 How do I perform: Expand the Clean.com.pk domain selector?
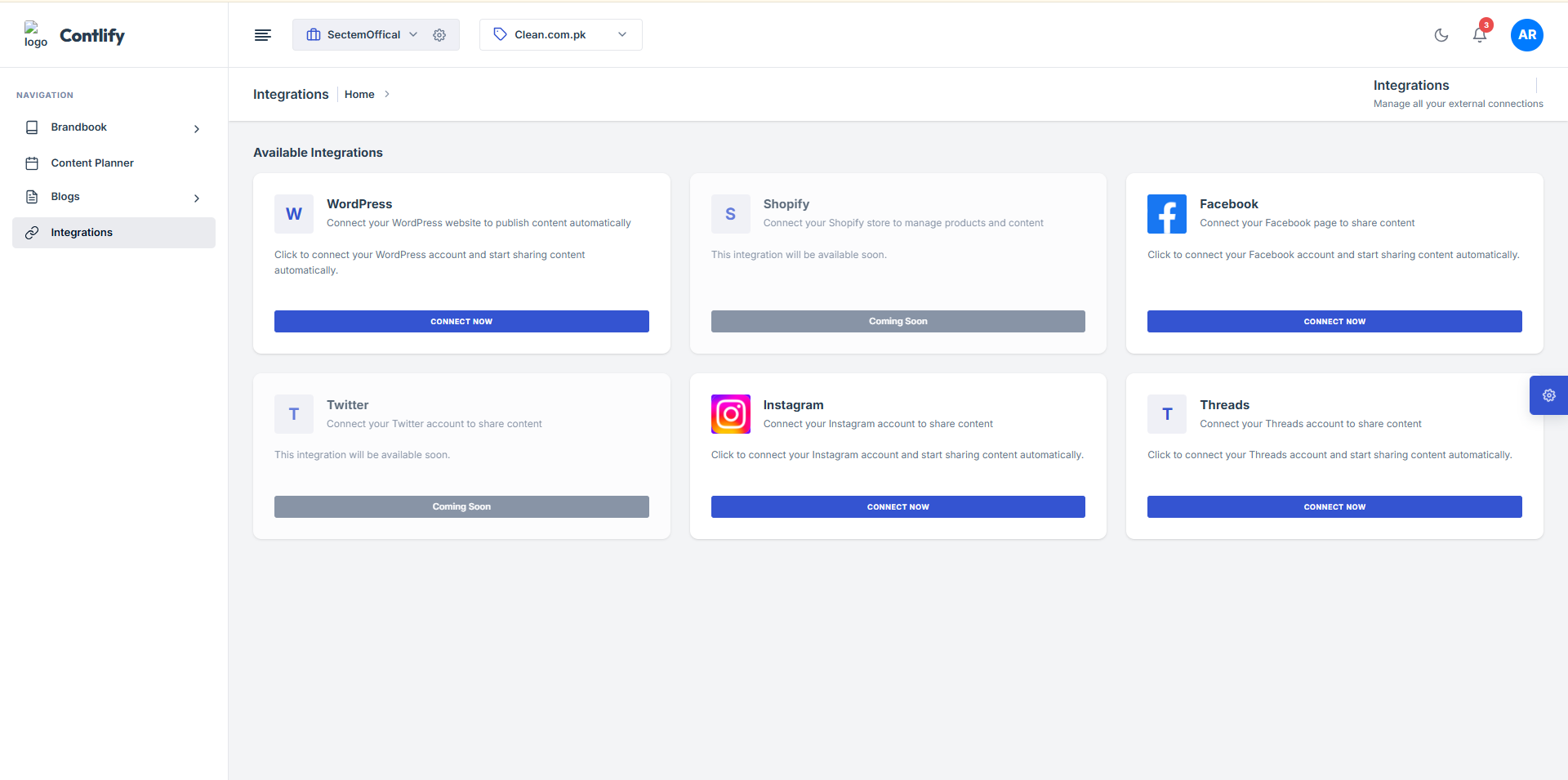(559, 34)
